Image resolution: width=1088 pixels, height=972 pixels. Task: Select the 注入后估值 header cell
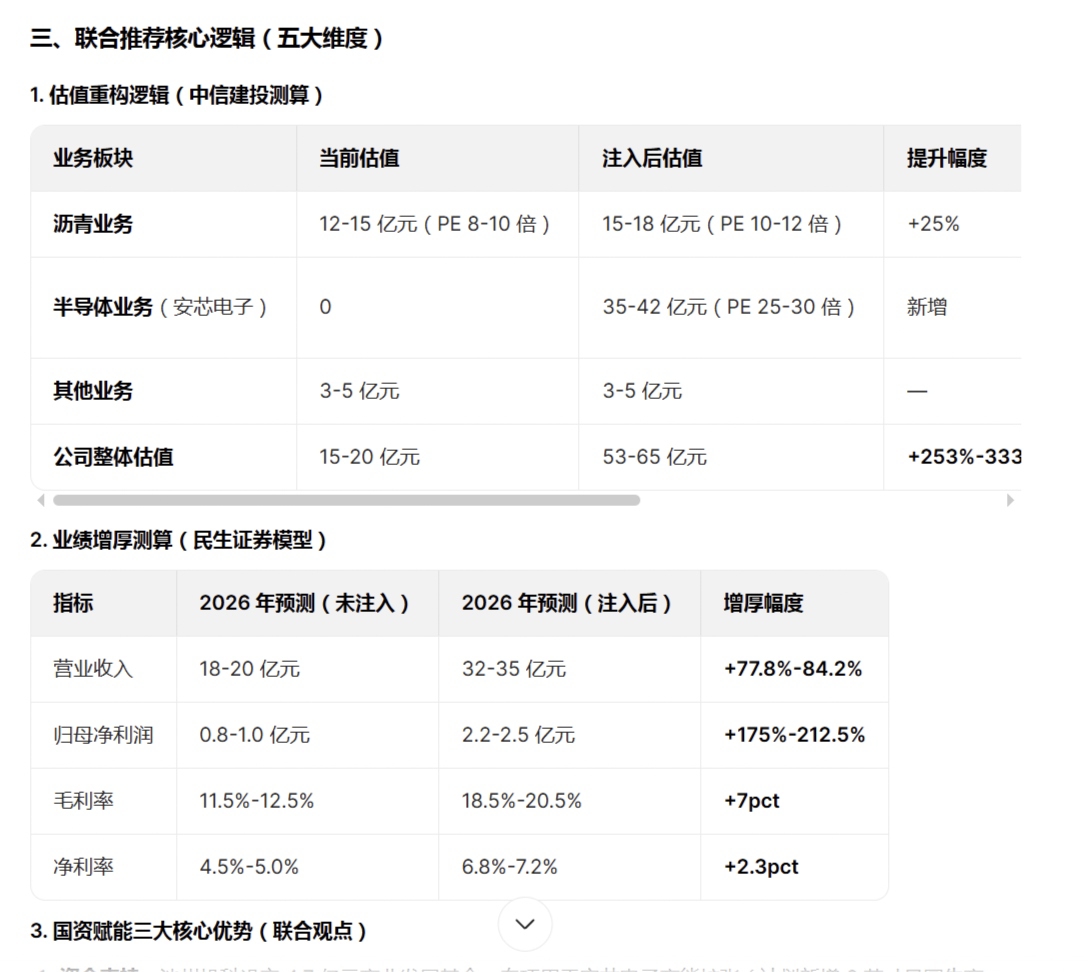tap(651, 158)
